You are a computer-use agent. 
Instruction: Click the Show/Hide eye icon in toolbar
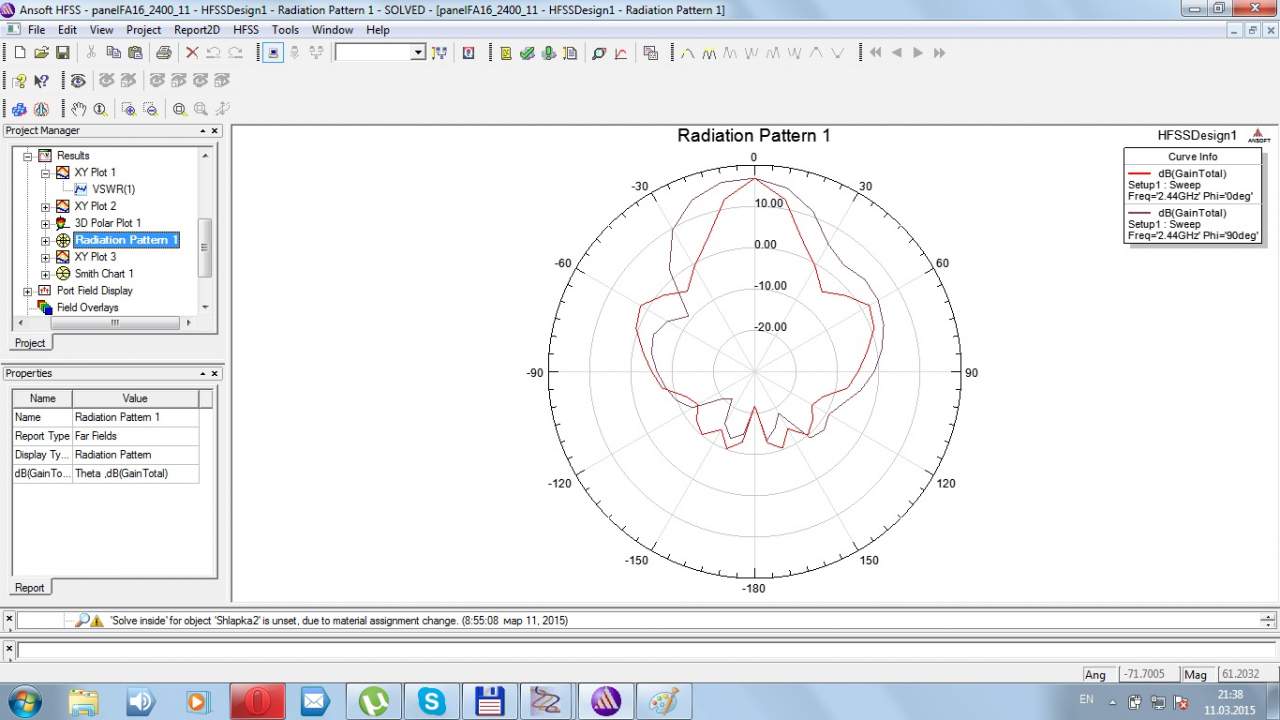pyautogui.click(x=78, y=81)
